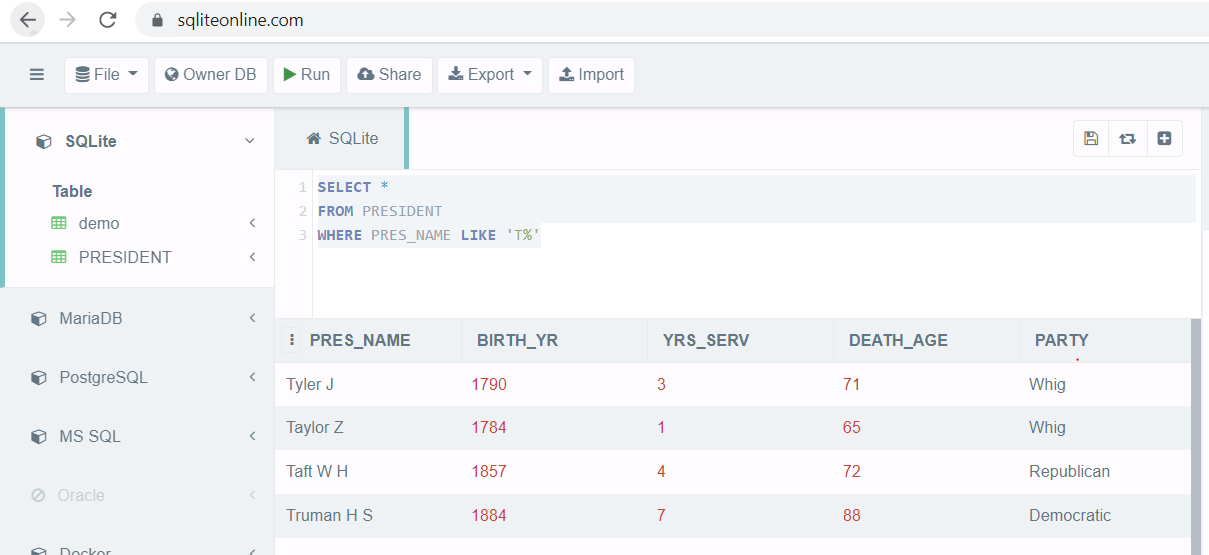Sort by PARTY column header
This screenshot has width=1209, height=555.
pos(1062,340)
